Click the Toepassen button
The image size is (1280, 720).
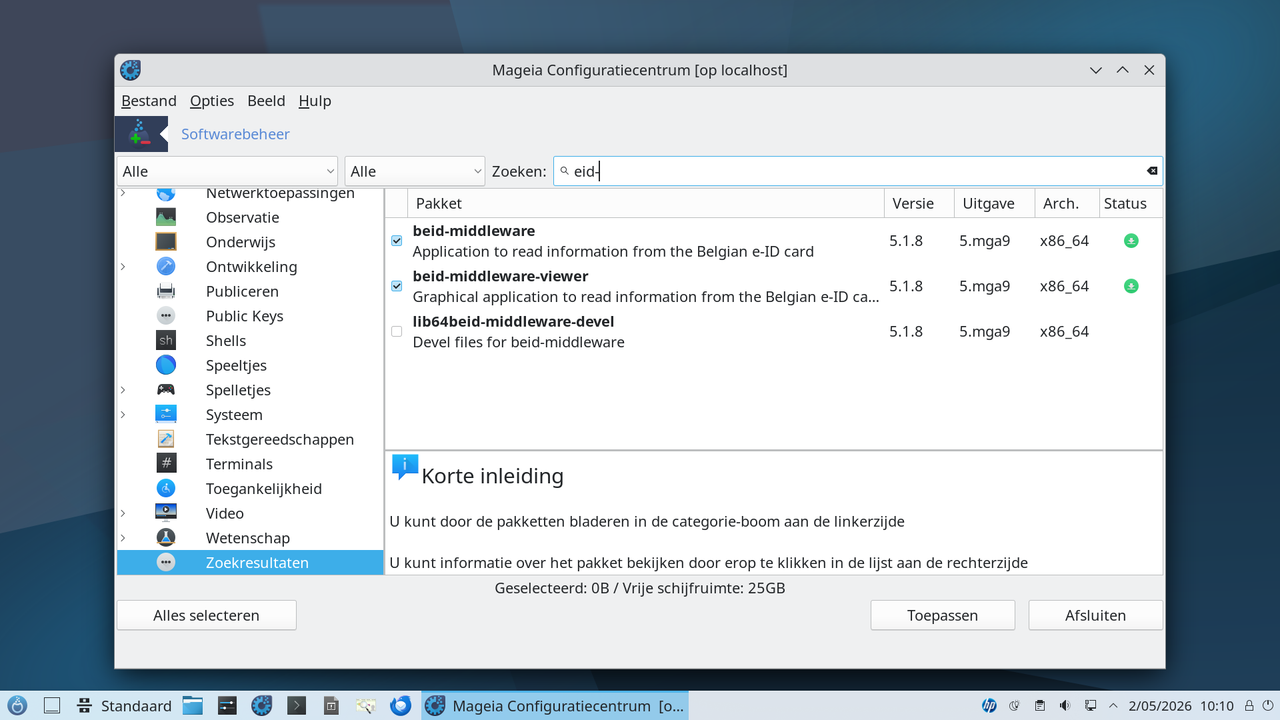click(943, 615)
